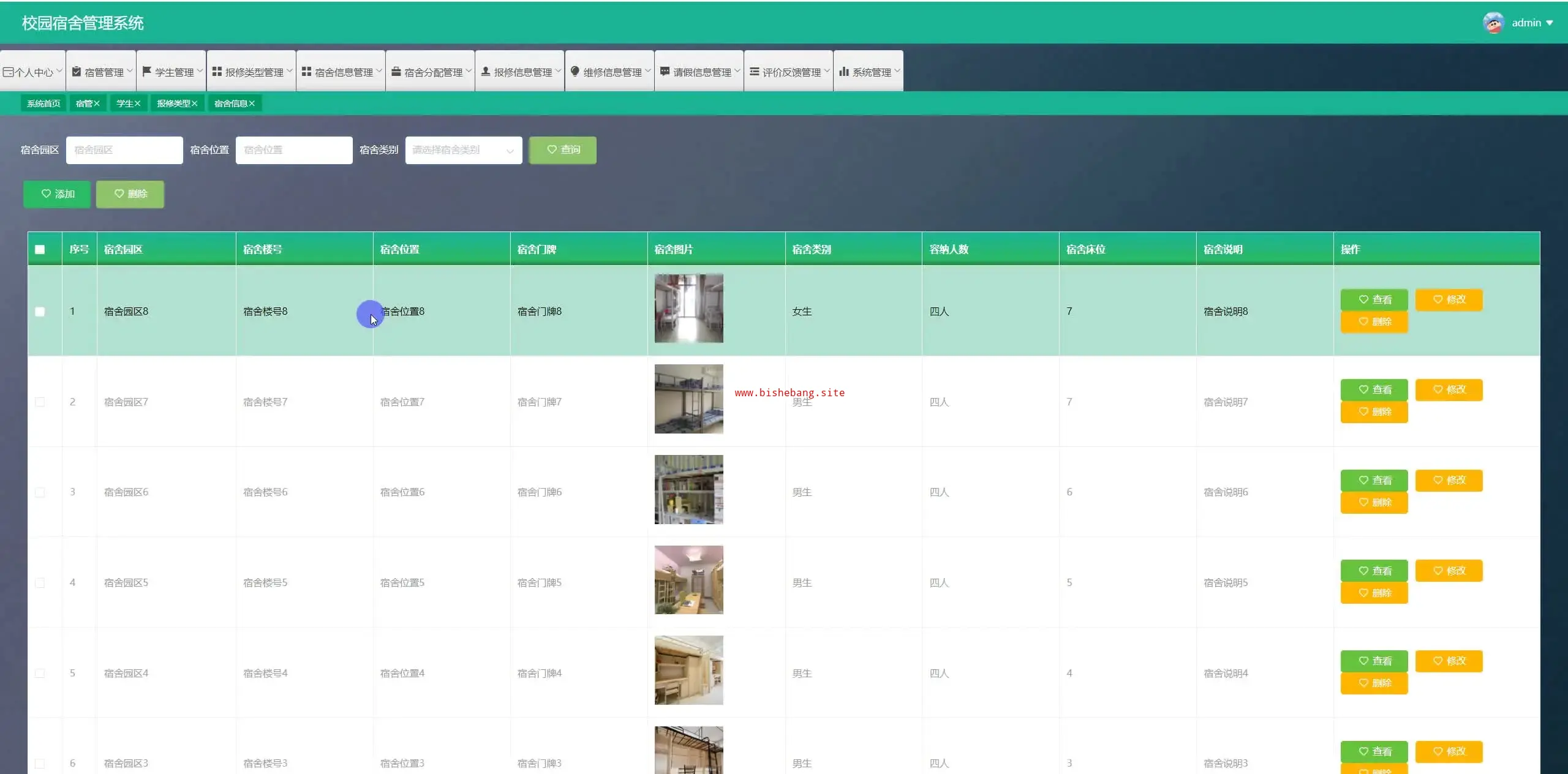
Task: Click the 学生管理 flag icon
Action: tap(147, 72)
